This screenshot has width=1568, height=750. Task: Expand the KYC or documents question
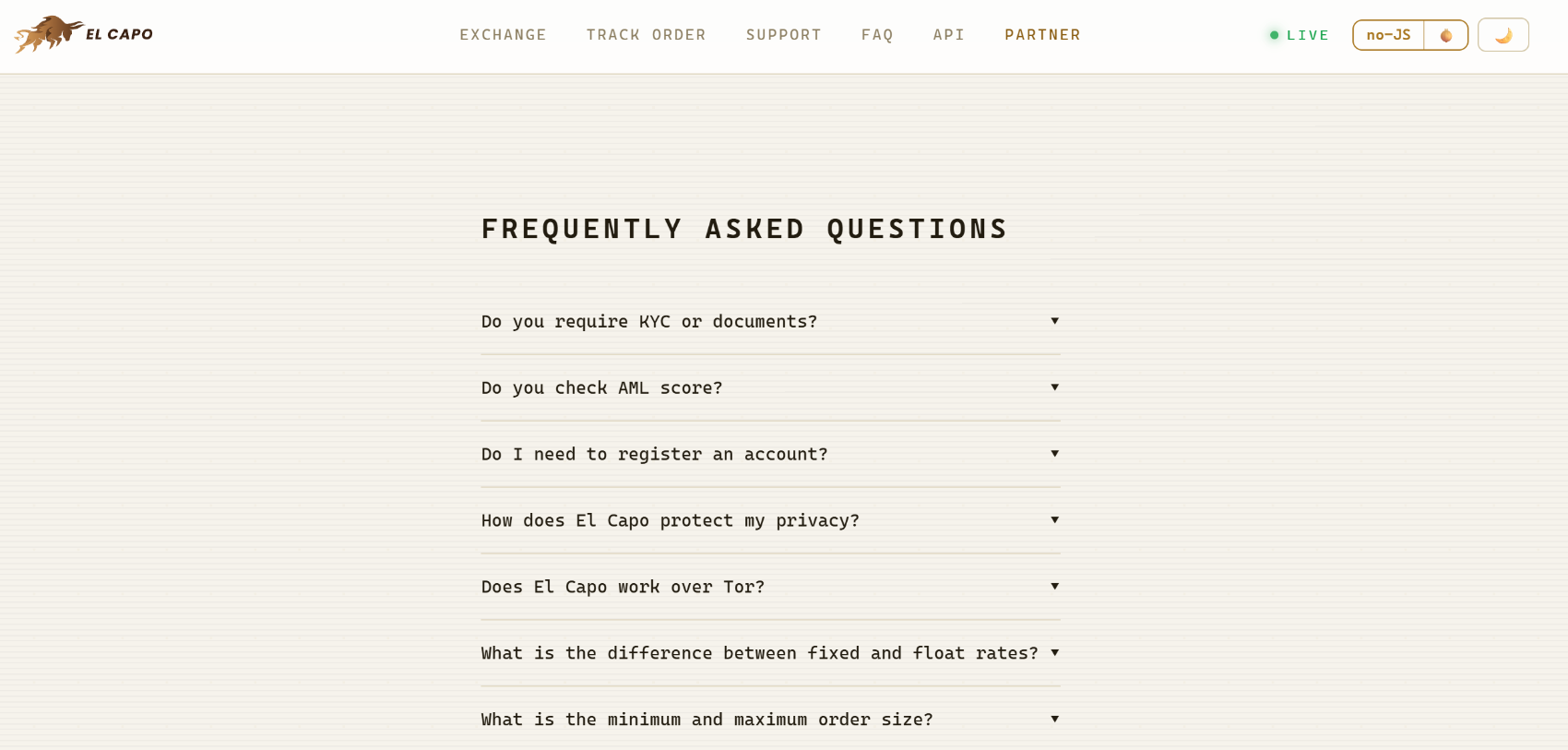770,321
